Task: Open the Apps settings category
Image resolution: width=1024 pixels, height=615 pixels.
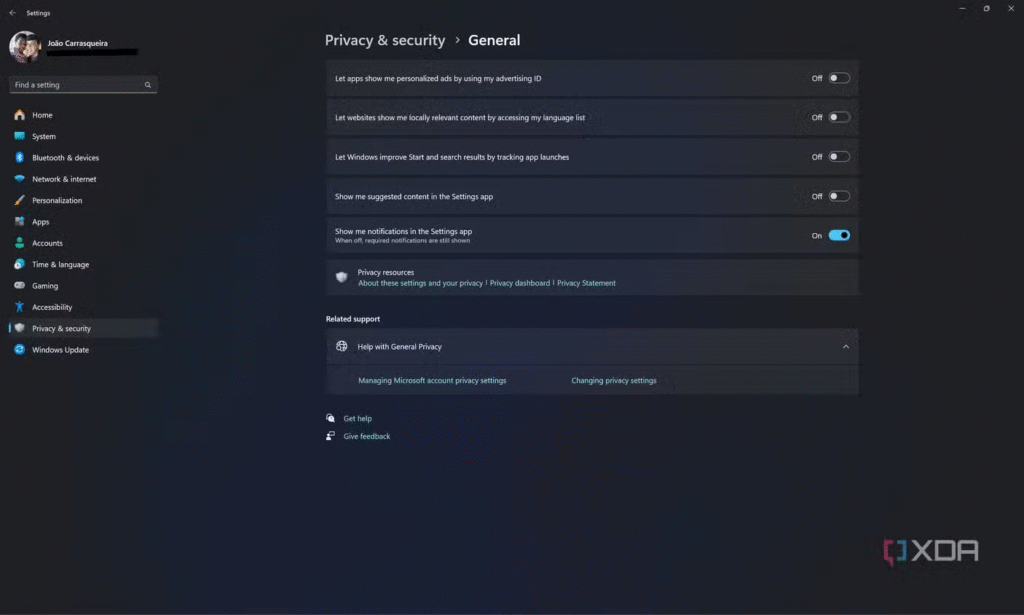Action: click(x=40, y=222)
